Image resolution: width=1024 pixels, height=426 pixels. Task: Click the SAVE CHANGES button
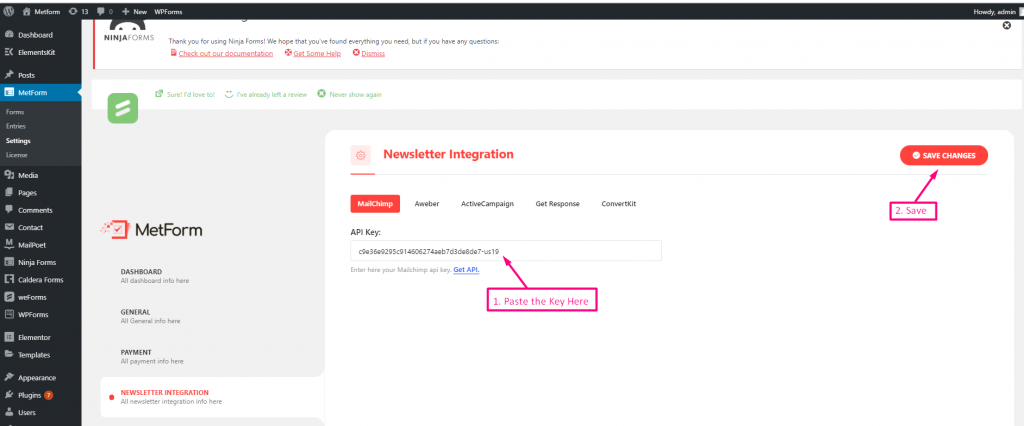(944, 156)
